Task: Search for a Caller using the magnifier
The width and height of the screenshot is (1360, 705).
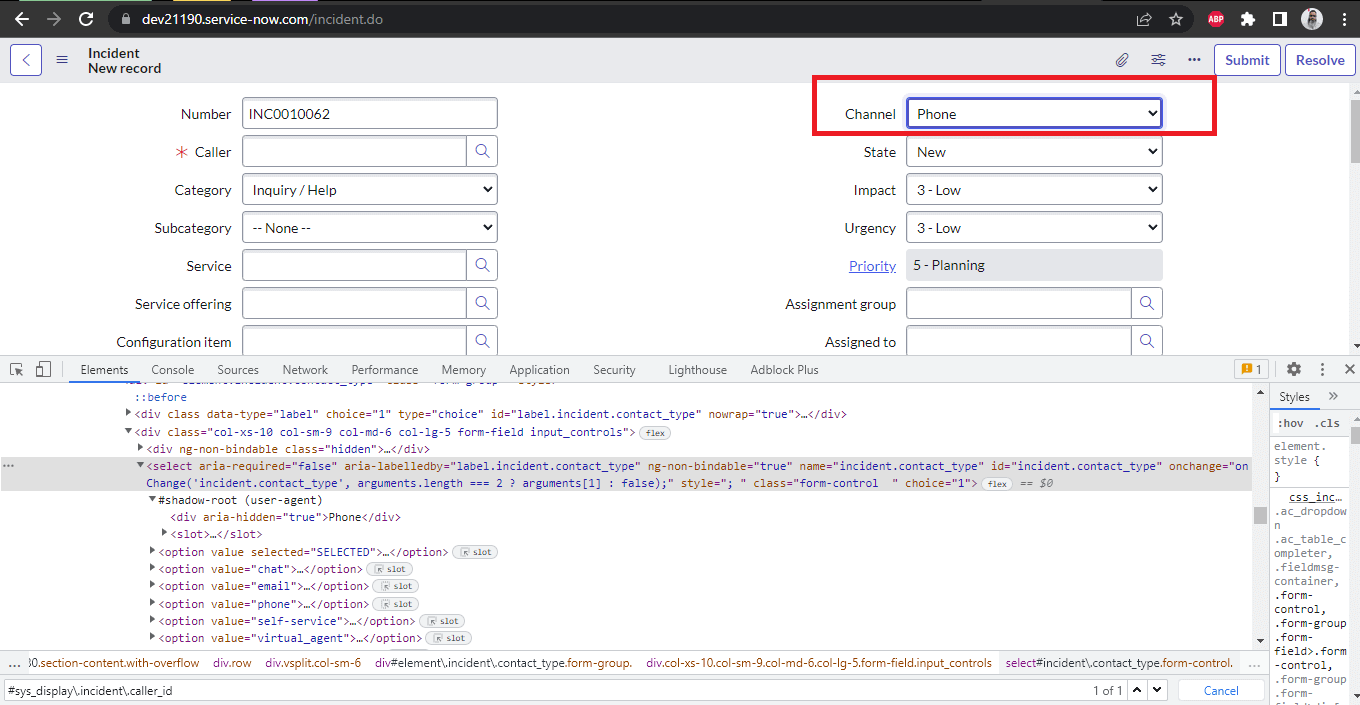Action: (x=482, y=151)
